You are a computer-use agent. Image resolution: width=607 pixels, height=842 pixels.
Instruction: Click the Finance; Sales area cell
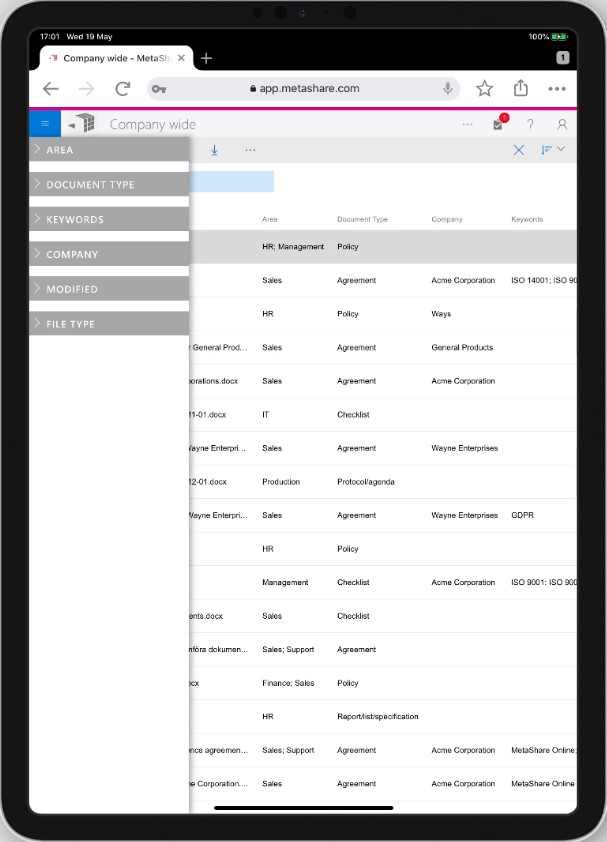[288, 683]
